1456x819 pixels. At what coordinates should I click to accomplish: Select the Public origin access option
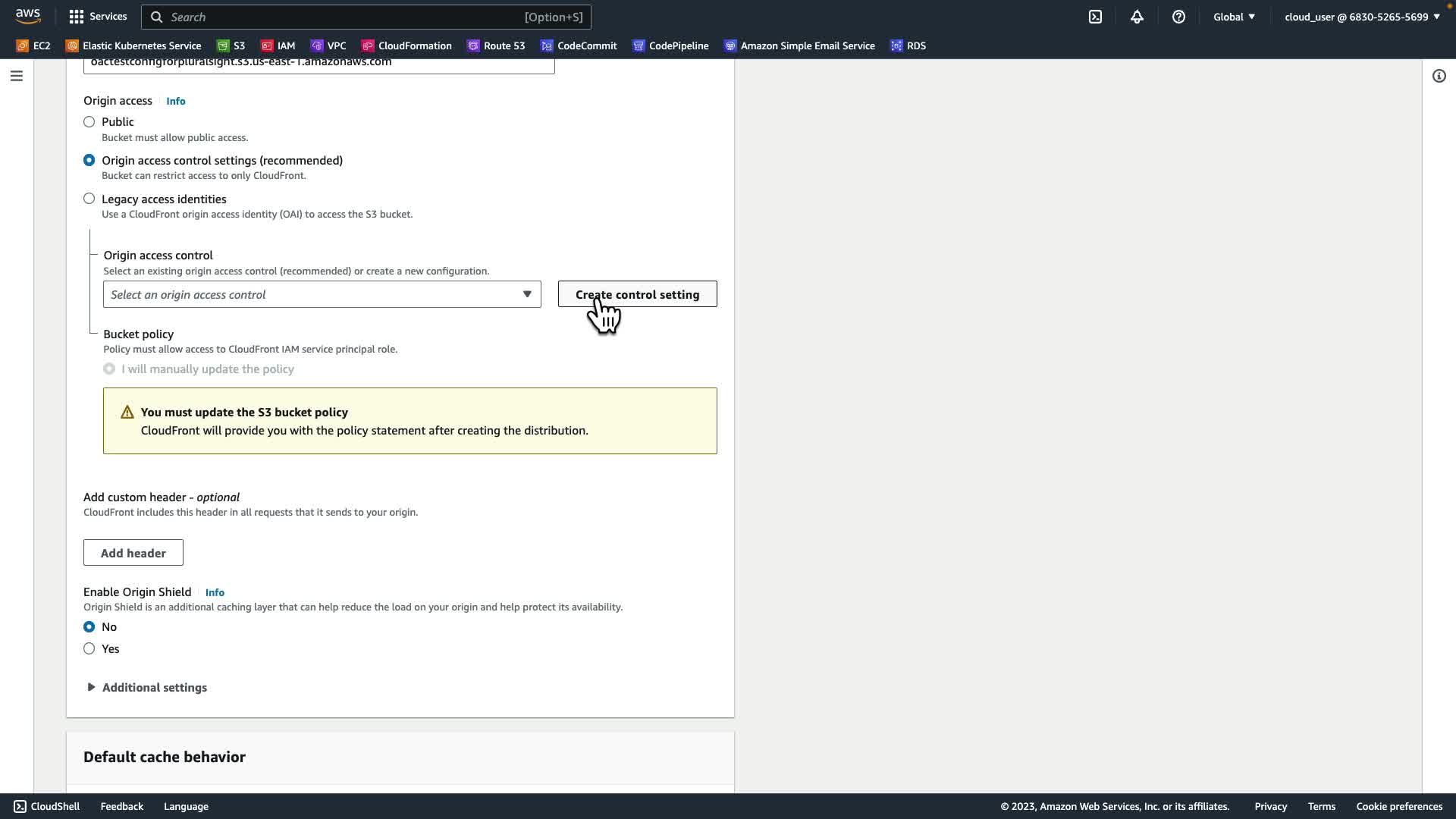tap(89, 121)
